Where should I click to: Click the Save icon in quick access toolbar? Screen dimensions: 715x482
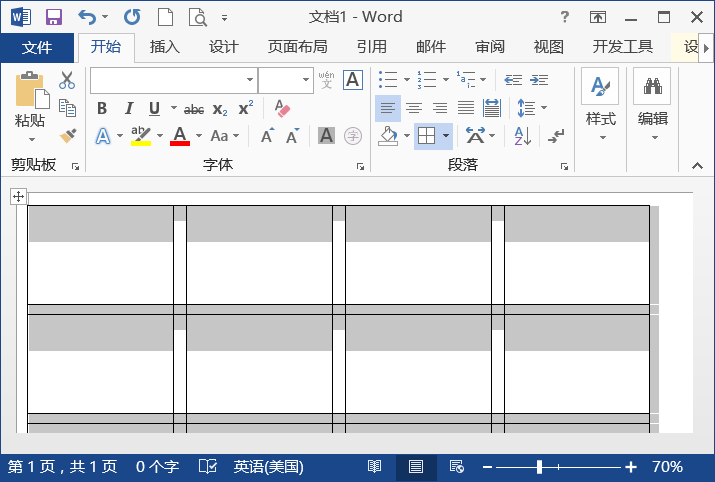[54, 17]
